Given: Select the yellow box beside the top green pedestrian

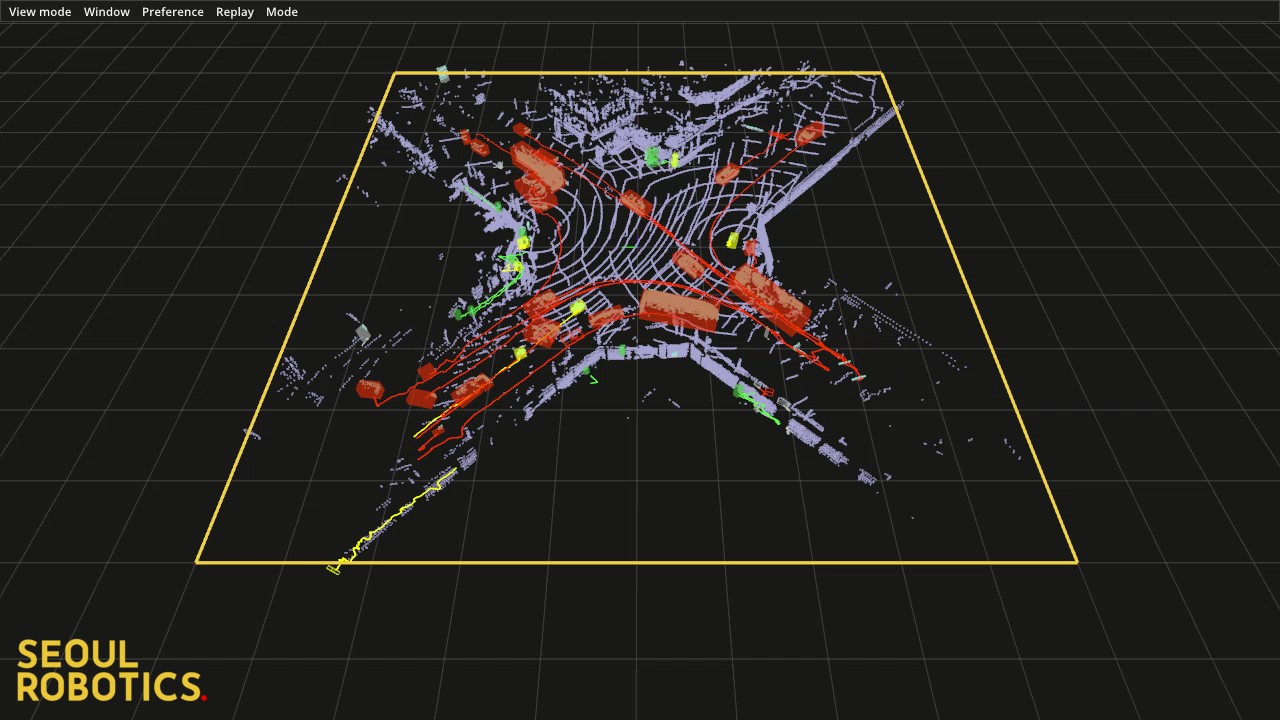Looking at the screenshot, I should pyautogui.click(x=674, y=159).
